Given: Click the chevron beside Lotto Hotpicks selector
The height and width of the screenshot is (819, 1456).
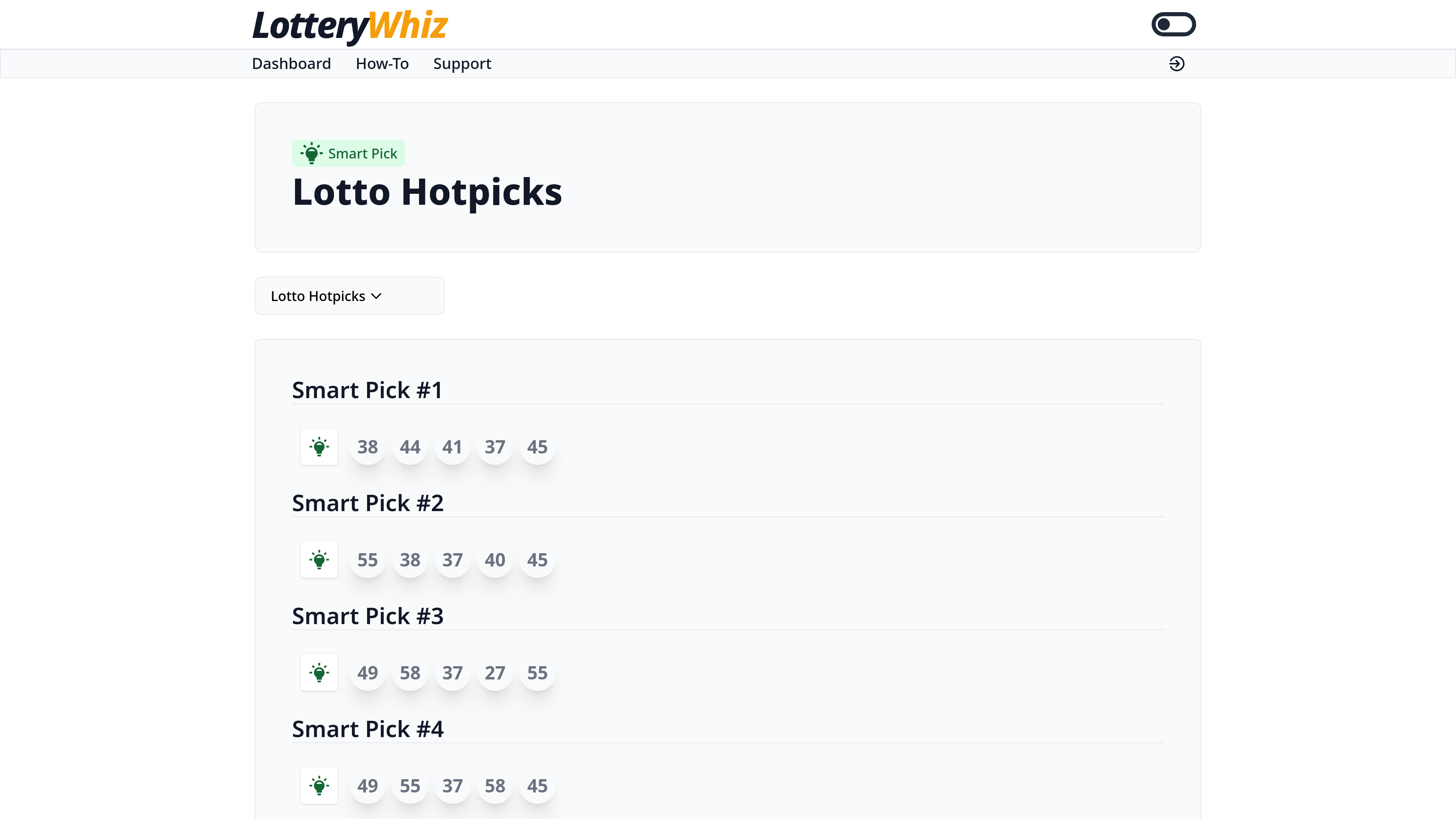Looking at the screenshot, I should point(377,296).
